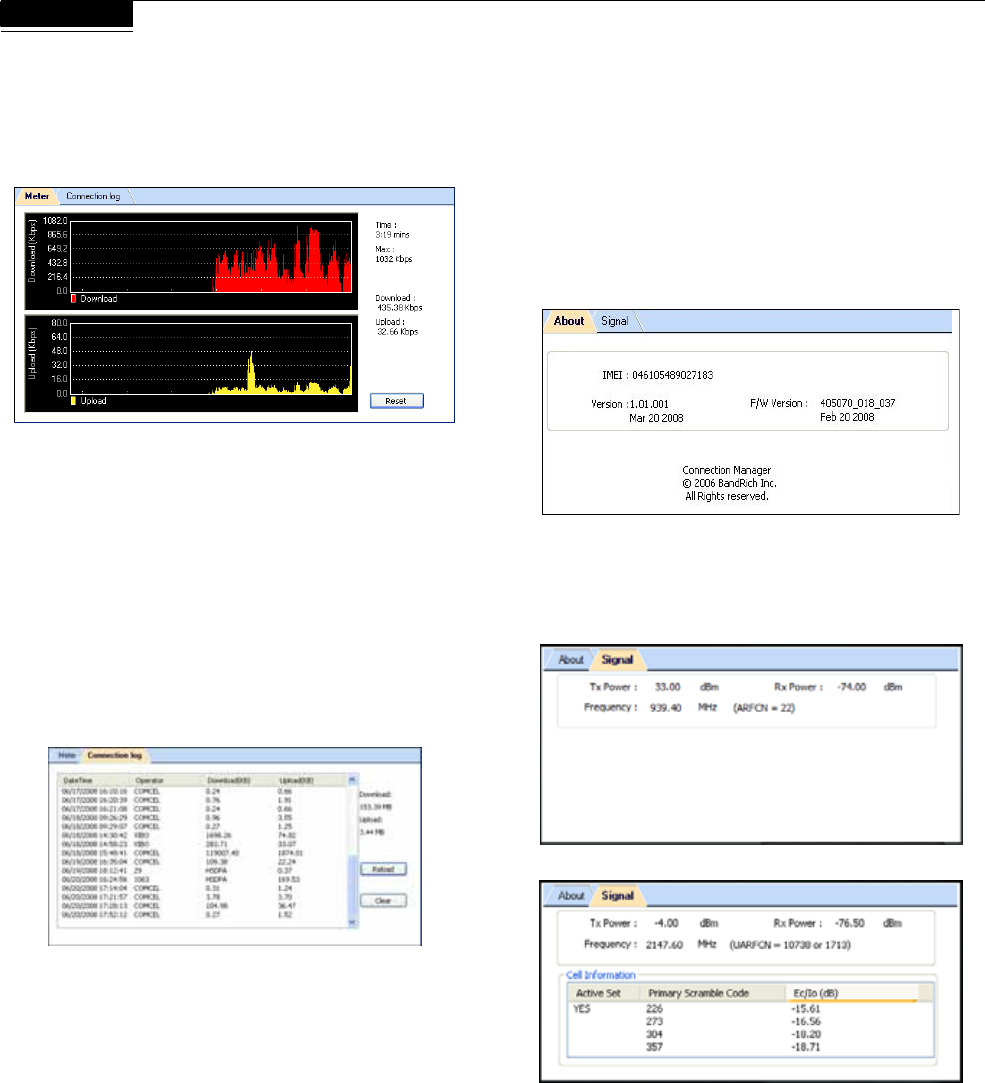Select the highlighted Connection log tab above the log table
This screenshot has width=985, height=1083.
pos(115,755)
